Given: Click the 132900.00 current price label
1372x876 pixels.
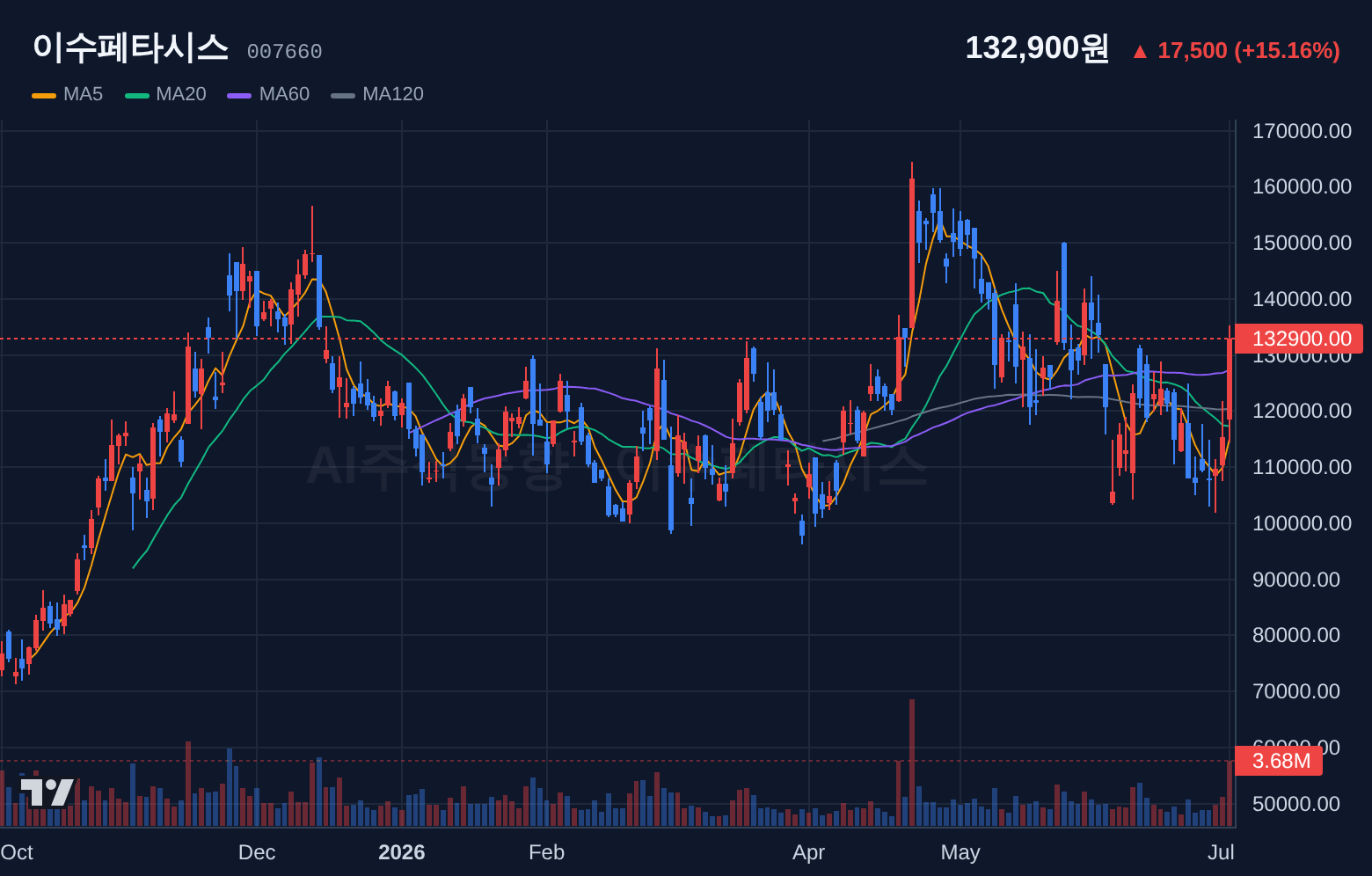Looking at the screenshot, I should pyautogui.click(x=1299, y=339).
